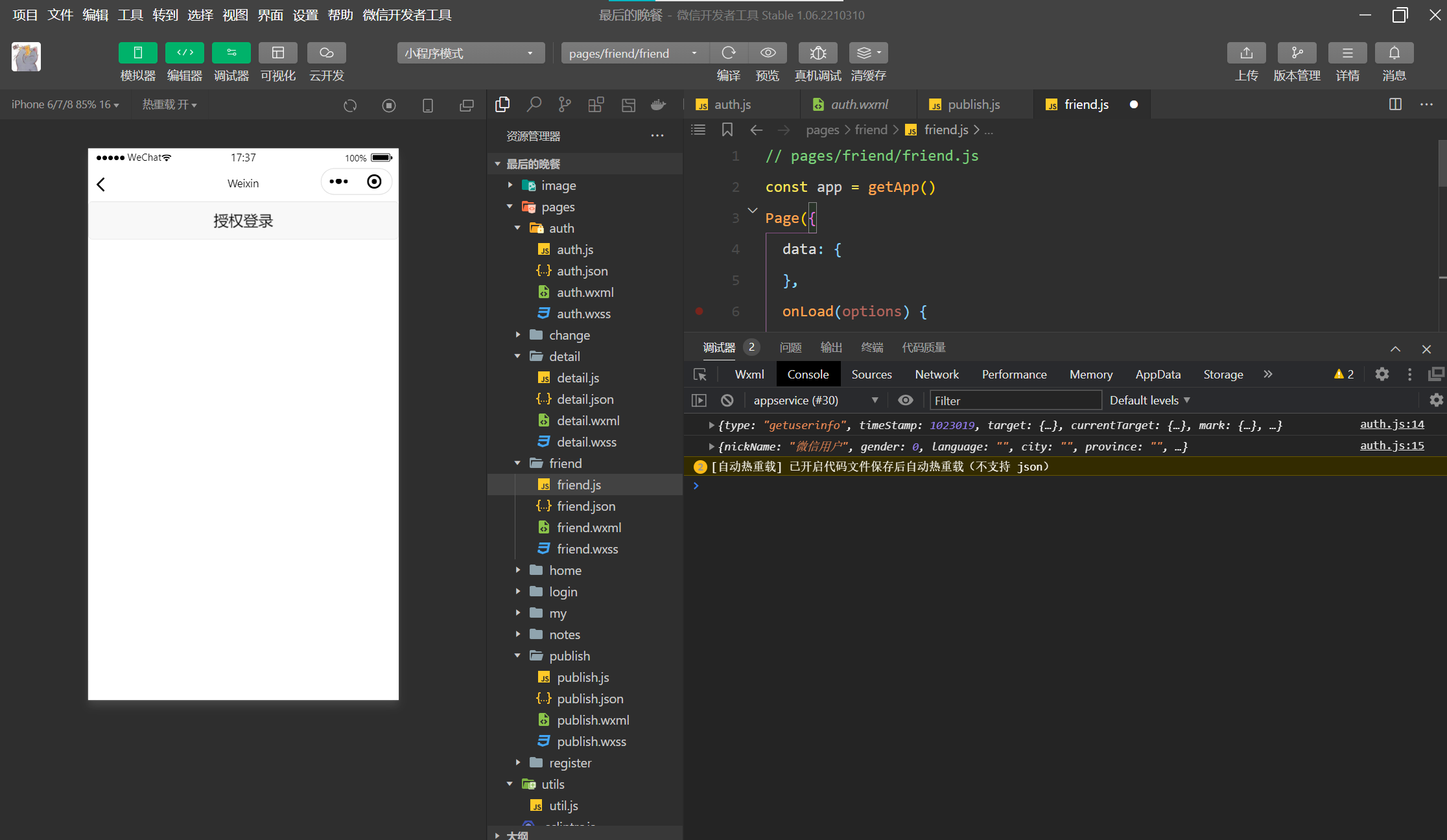
Task: Toggle breakpoint on line 6
Action: click(700, 312)
